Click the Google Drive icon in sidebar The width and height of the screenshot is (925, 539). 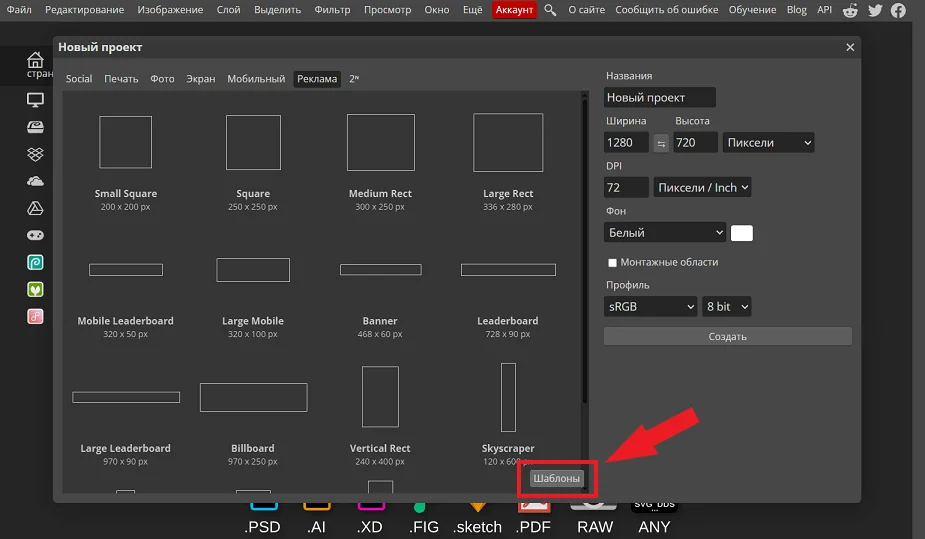pyautogui.click(x=35, y=208)
